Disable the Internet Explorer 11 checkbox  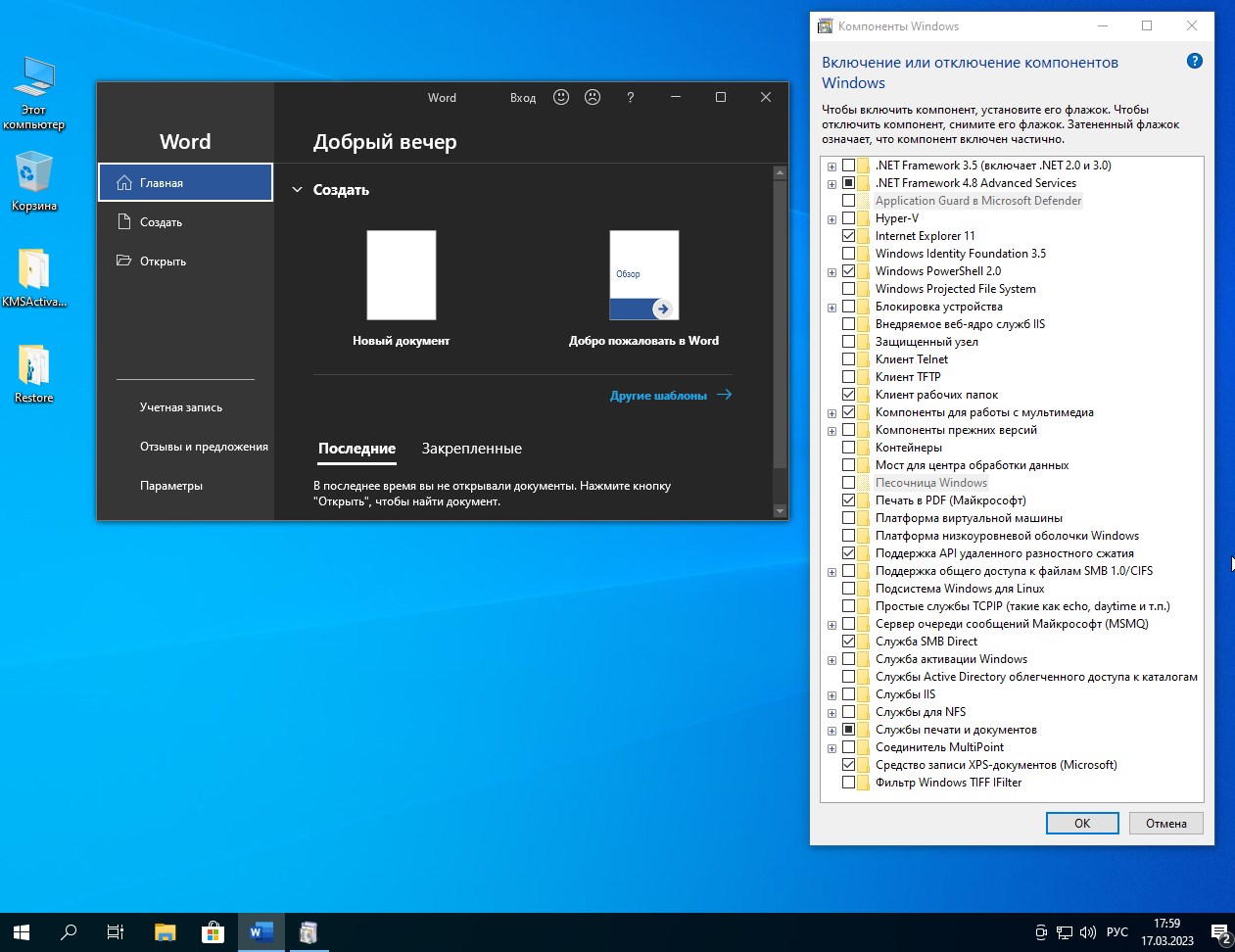[847, 235]
